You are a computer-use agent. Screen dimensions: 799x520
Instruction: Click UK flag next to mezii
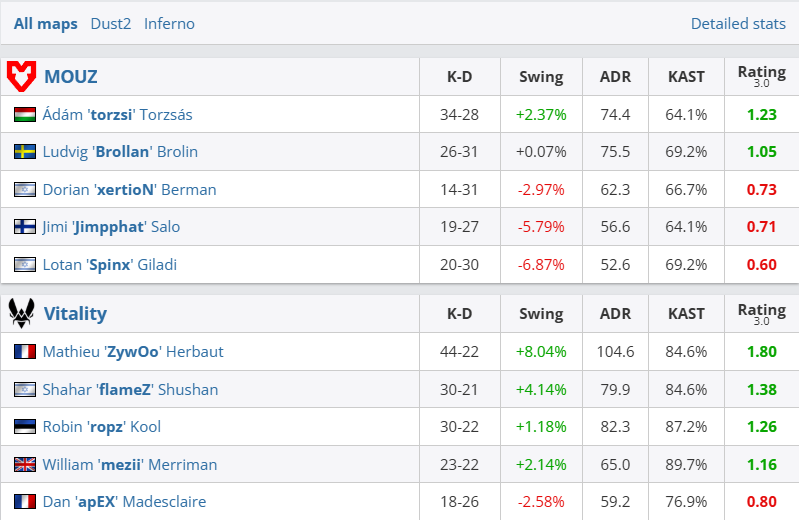coord(25,464)
